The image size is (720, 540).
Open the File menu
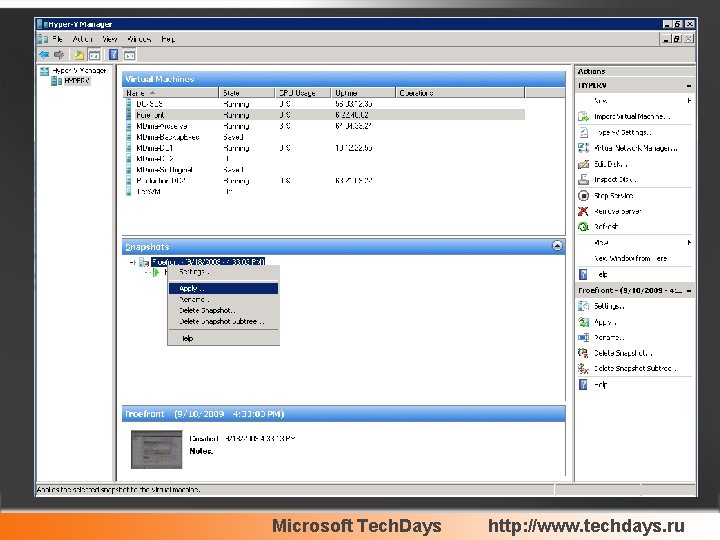[57, 39]
